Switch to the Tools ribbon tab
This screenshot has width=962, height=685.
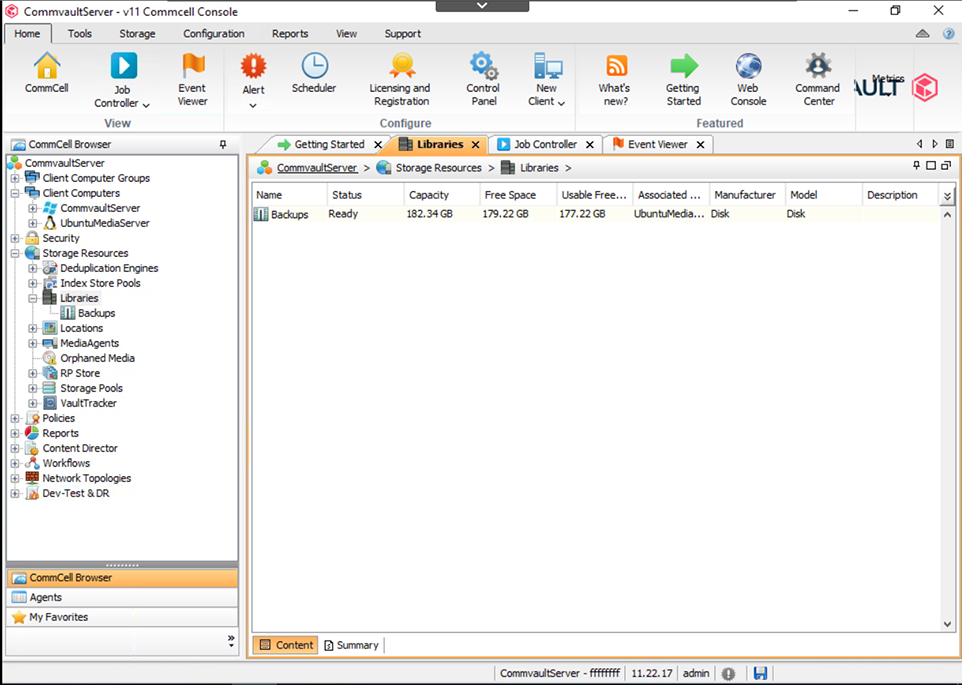click(x=80, y=34)
